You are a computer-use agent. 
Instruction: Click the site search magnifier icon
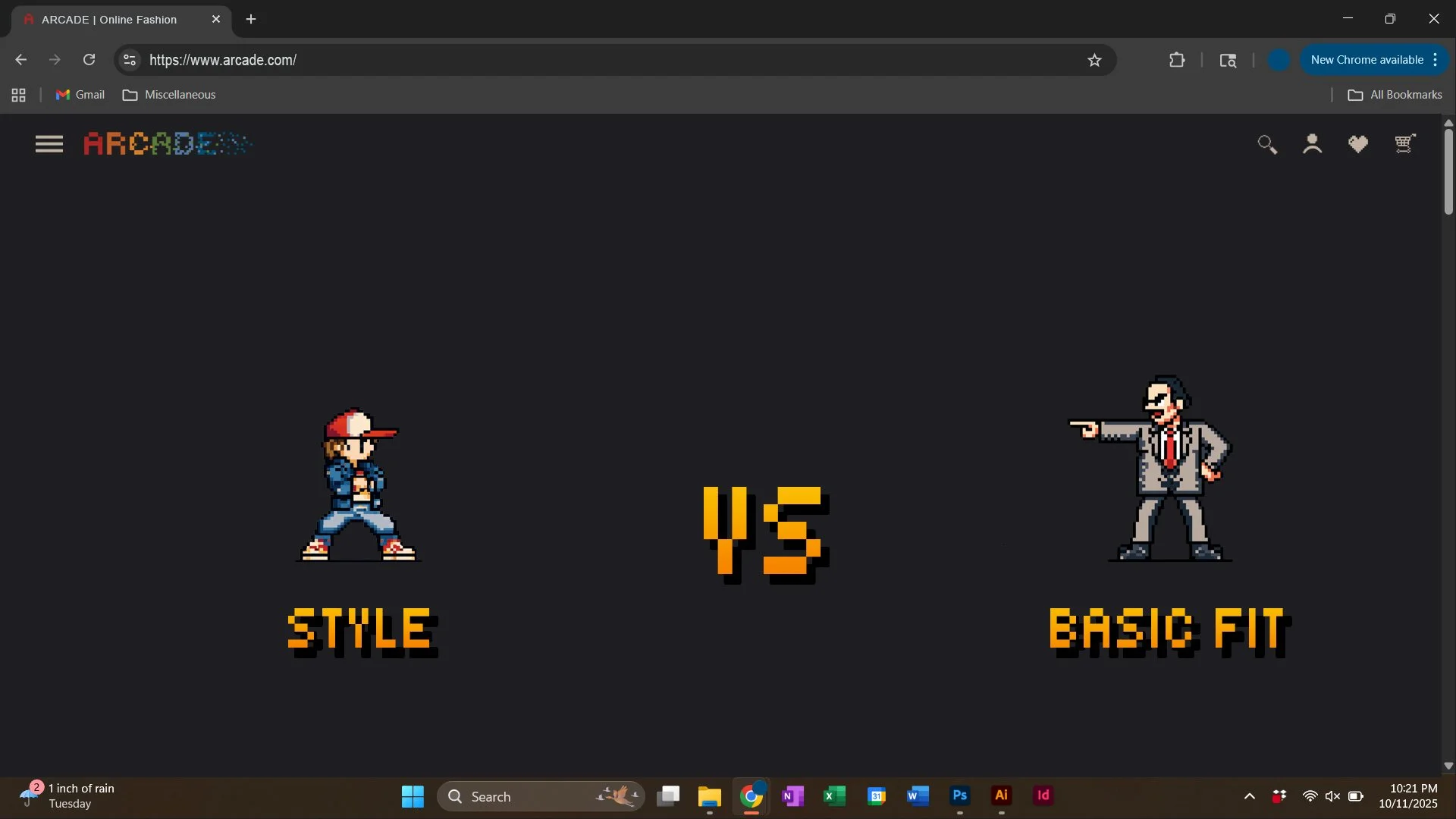pos(1267,144)
